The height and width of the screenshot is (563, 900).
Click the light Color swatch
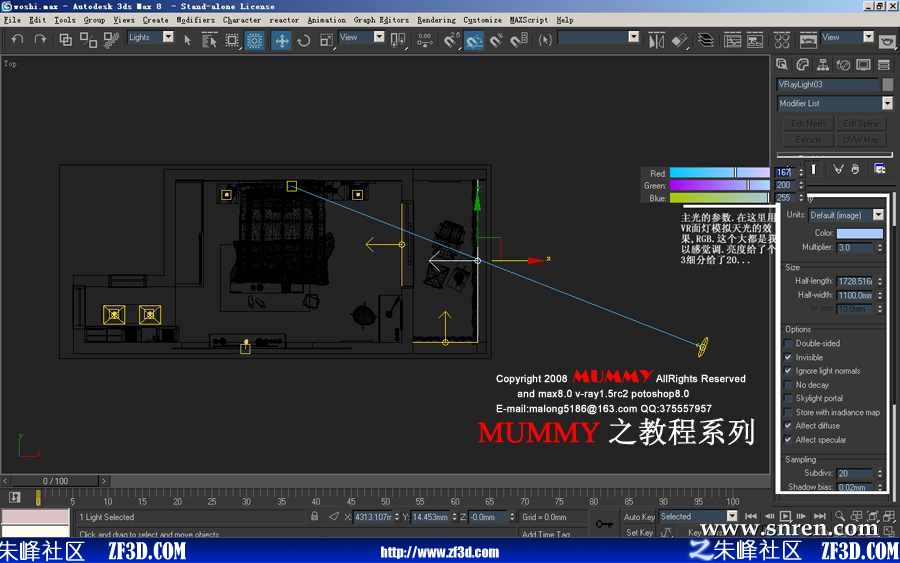860,233
